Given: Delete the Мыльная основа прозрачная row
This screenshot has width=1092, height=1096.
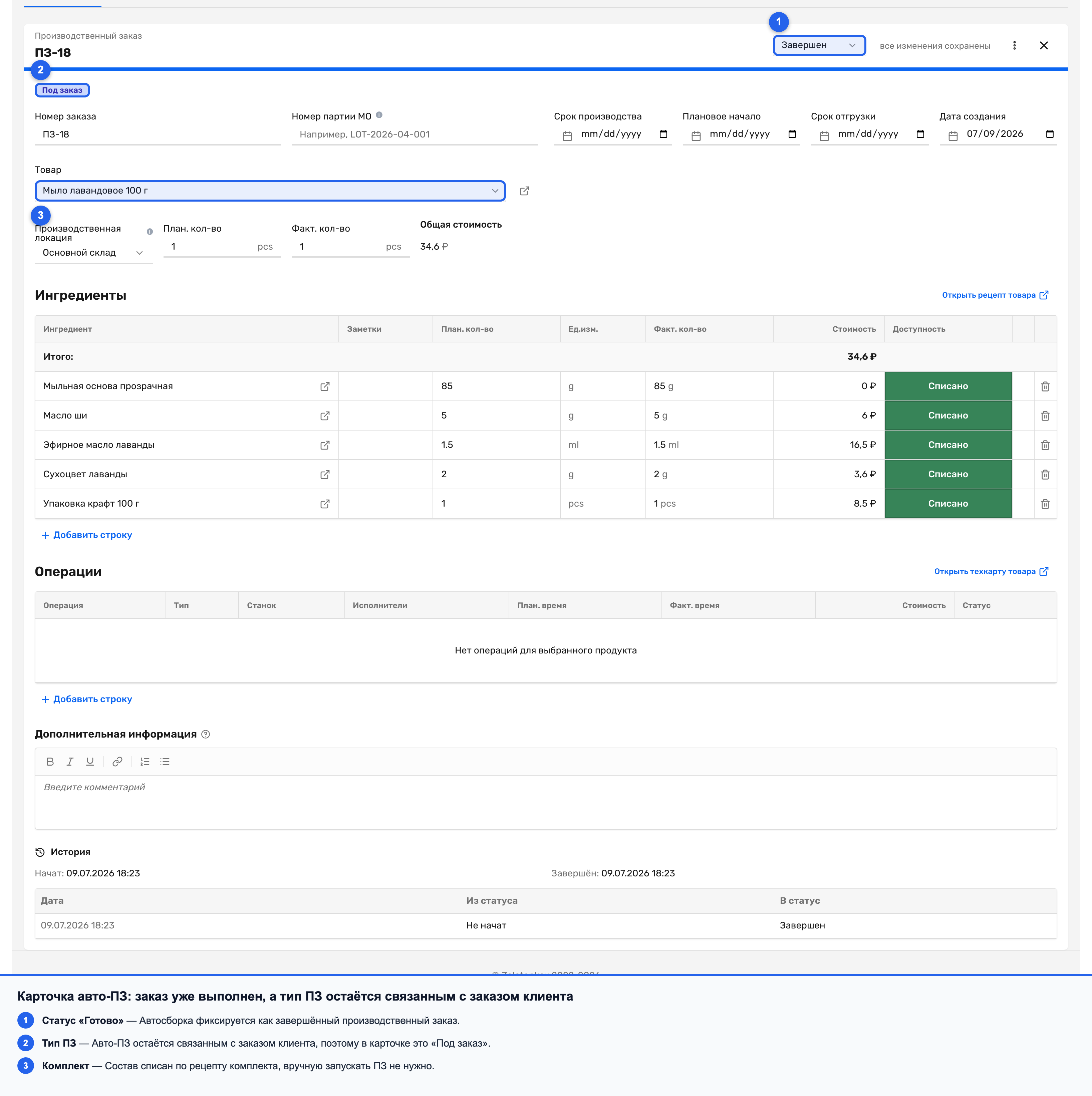Looking at the screenshot, I should [1045, 386].
